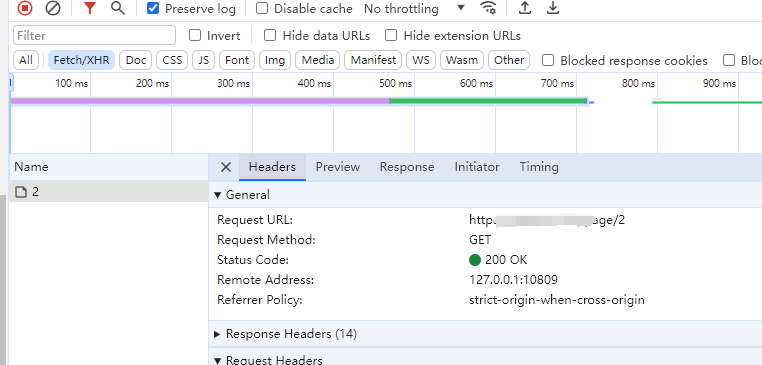Viewport: 762px width, 365px height.
Task: Click the Filter text input field
Action: [94, 35]
